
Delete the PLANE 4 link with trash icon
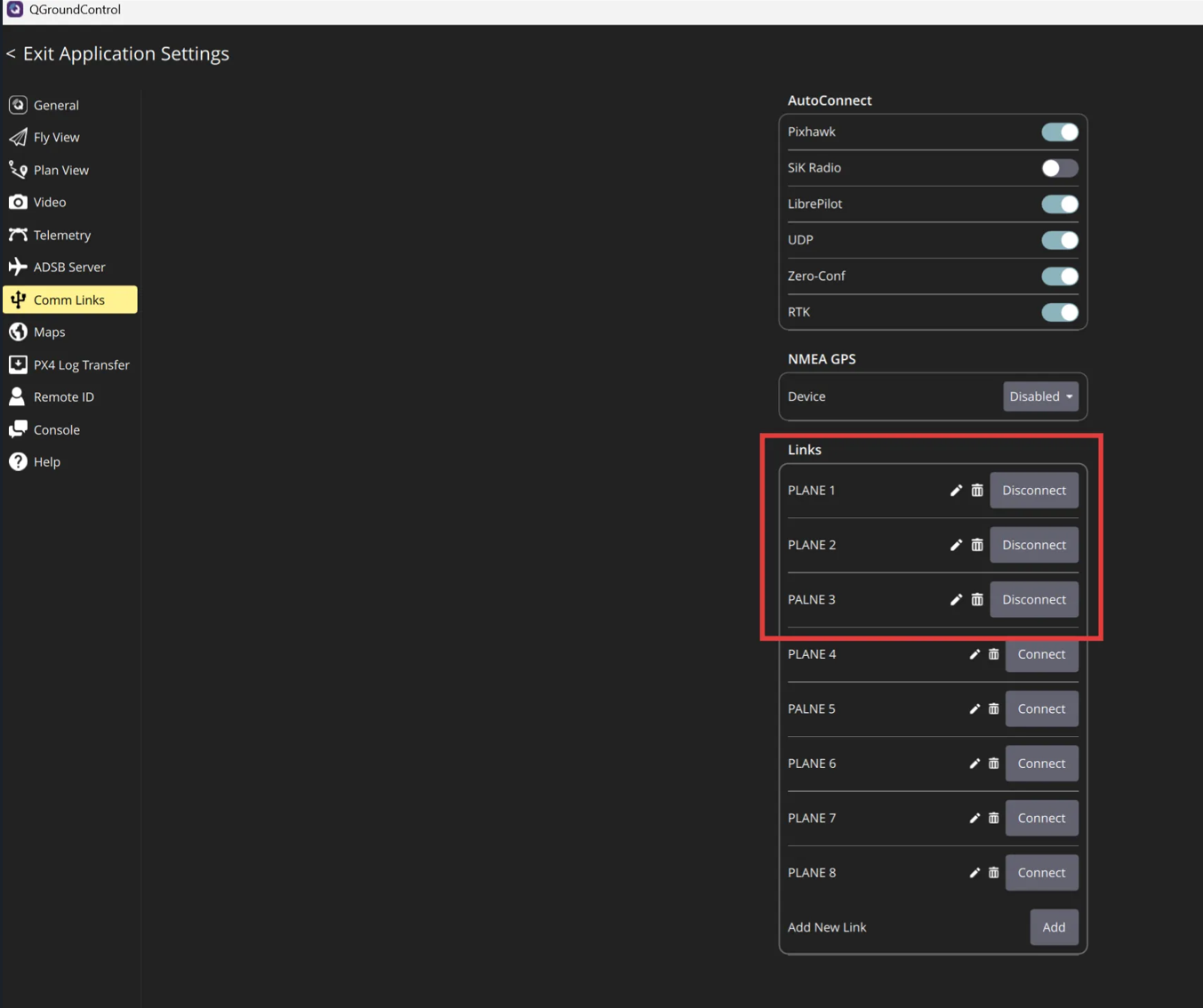(x=994, y=654)
